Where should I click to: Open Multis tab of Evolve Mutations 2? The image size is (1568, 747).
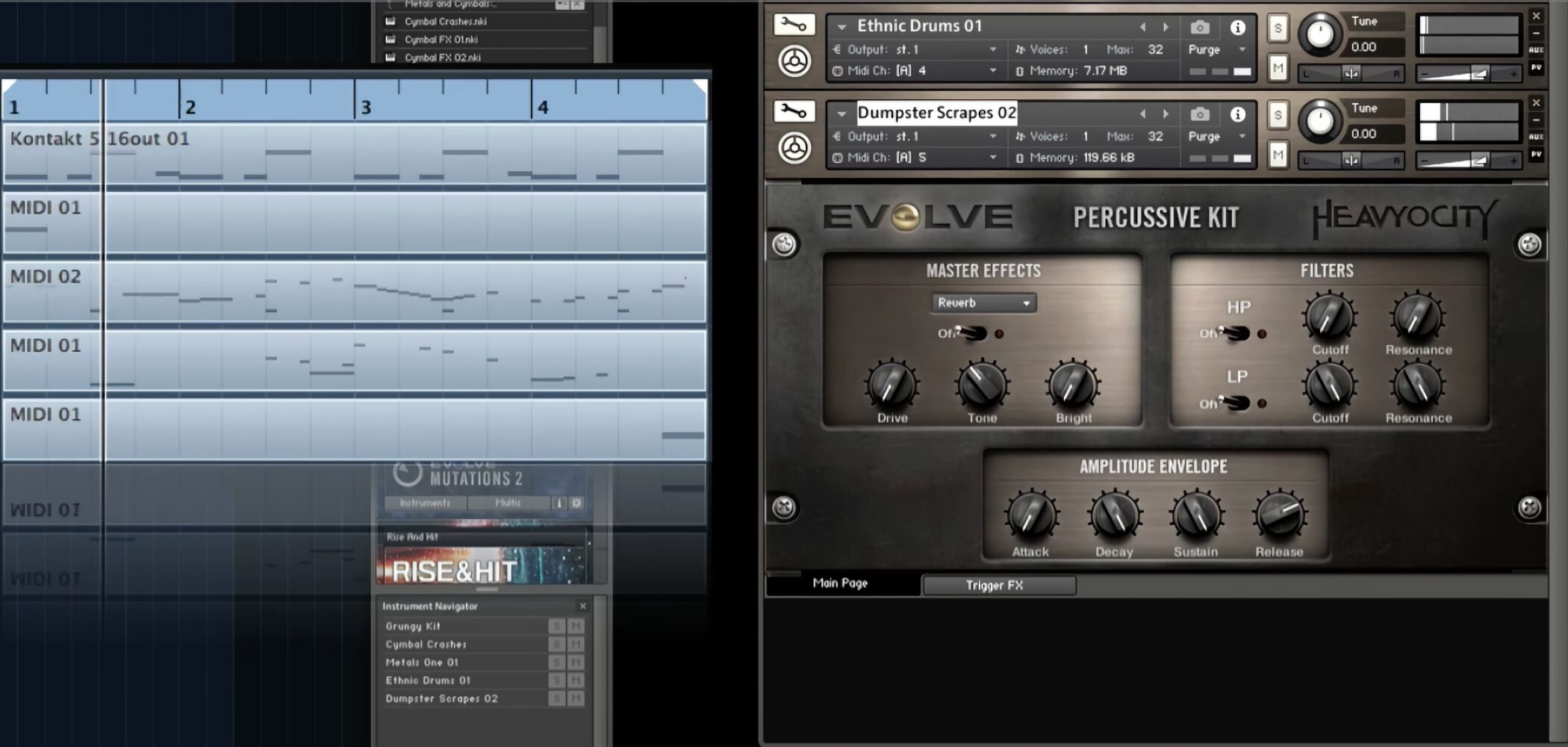pyautogui.click(x=508, y=503)
